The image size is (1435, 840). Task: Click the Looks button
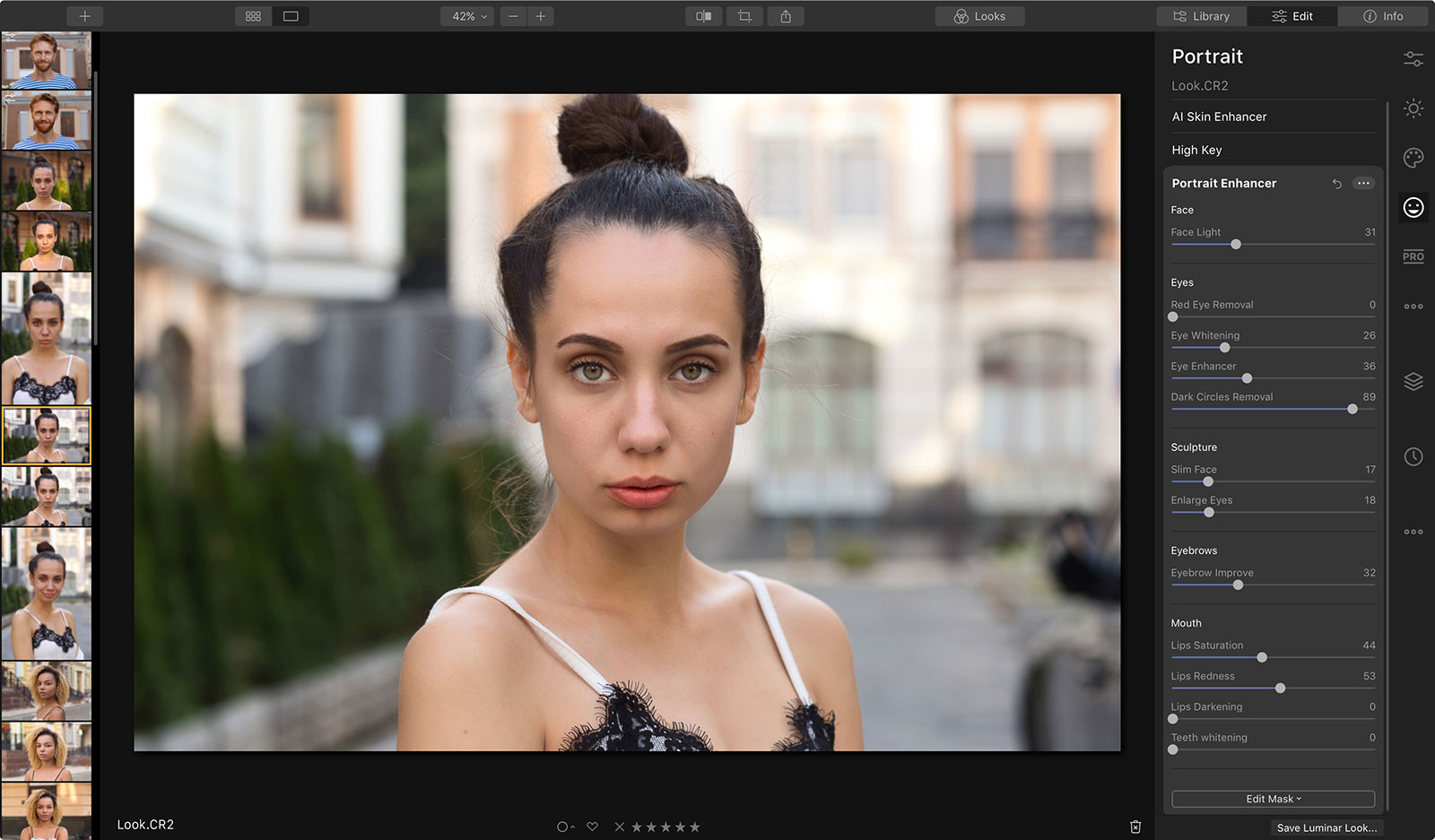(x=979, y=16)
